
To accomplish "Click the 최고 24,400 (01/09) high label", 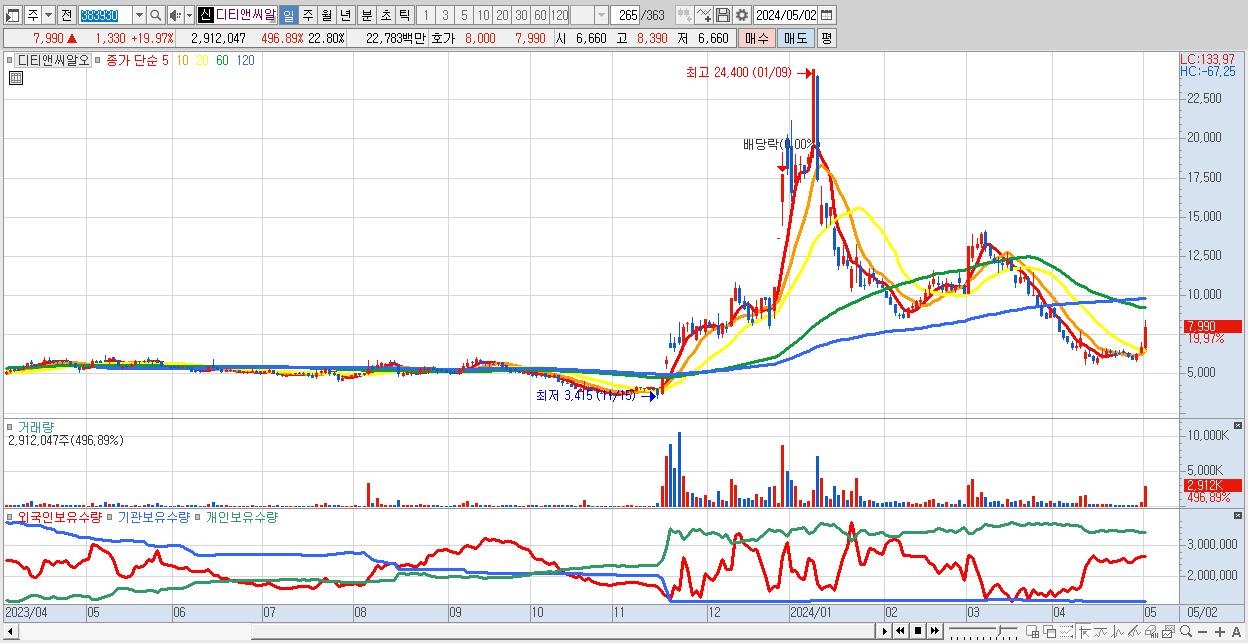I will 738,72.
